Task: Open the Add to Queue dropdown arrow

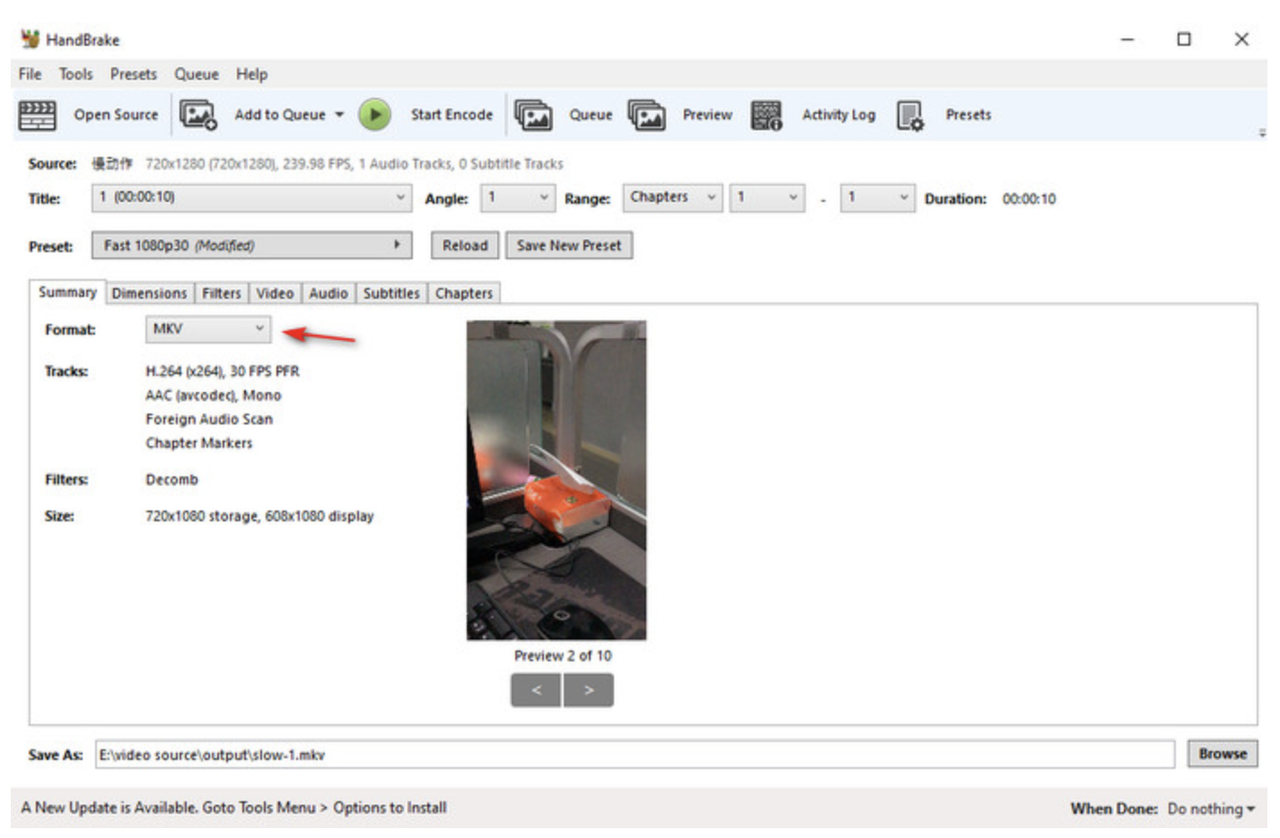Action: (339, 115)
